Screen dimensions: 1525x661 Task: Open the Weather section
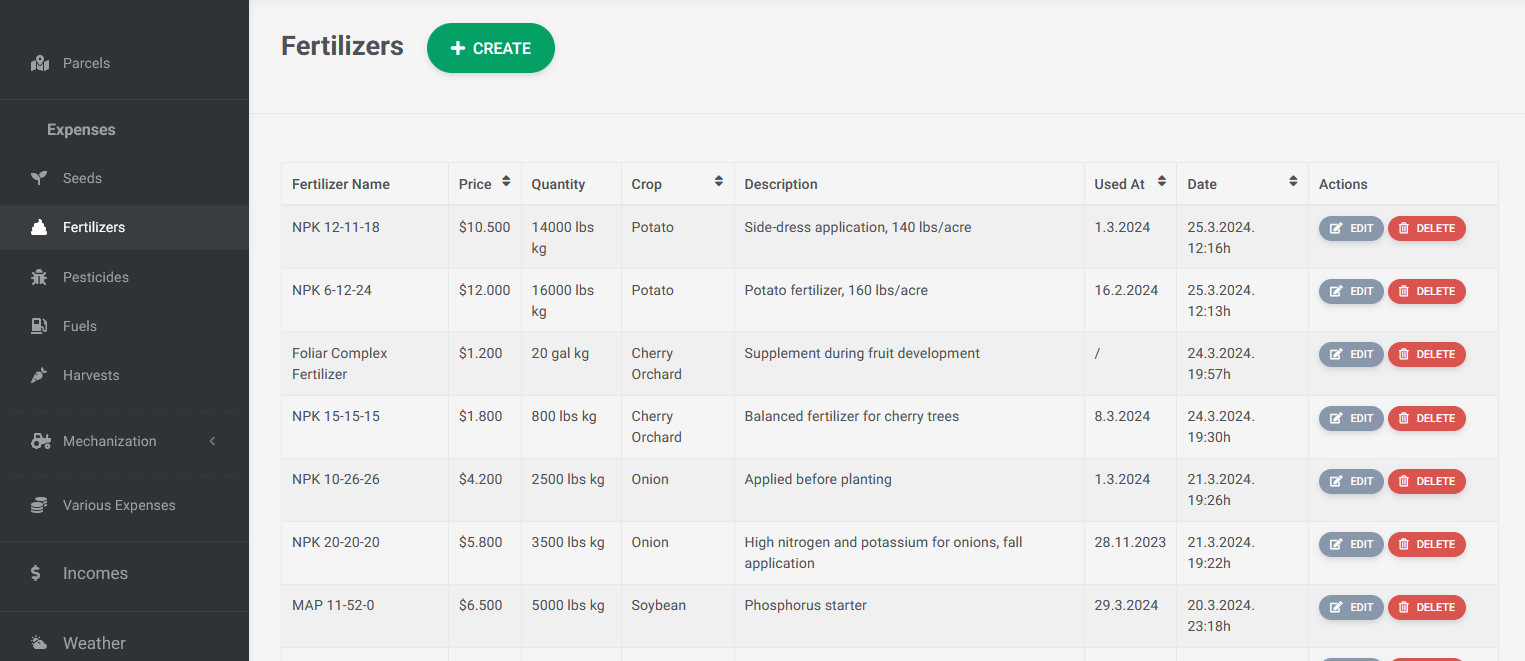[x=124, y=643]
